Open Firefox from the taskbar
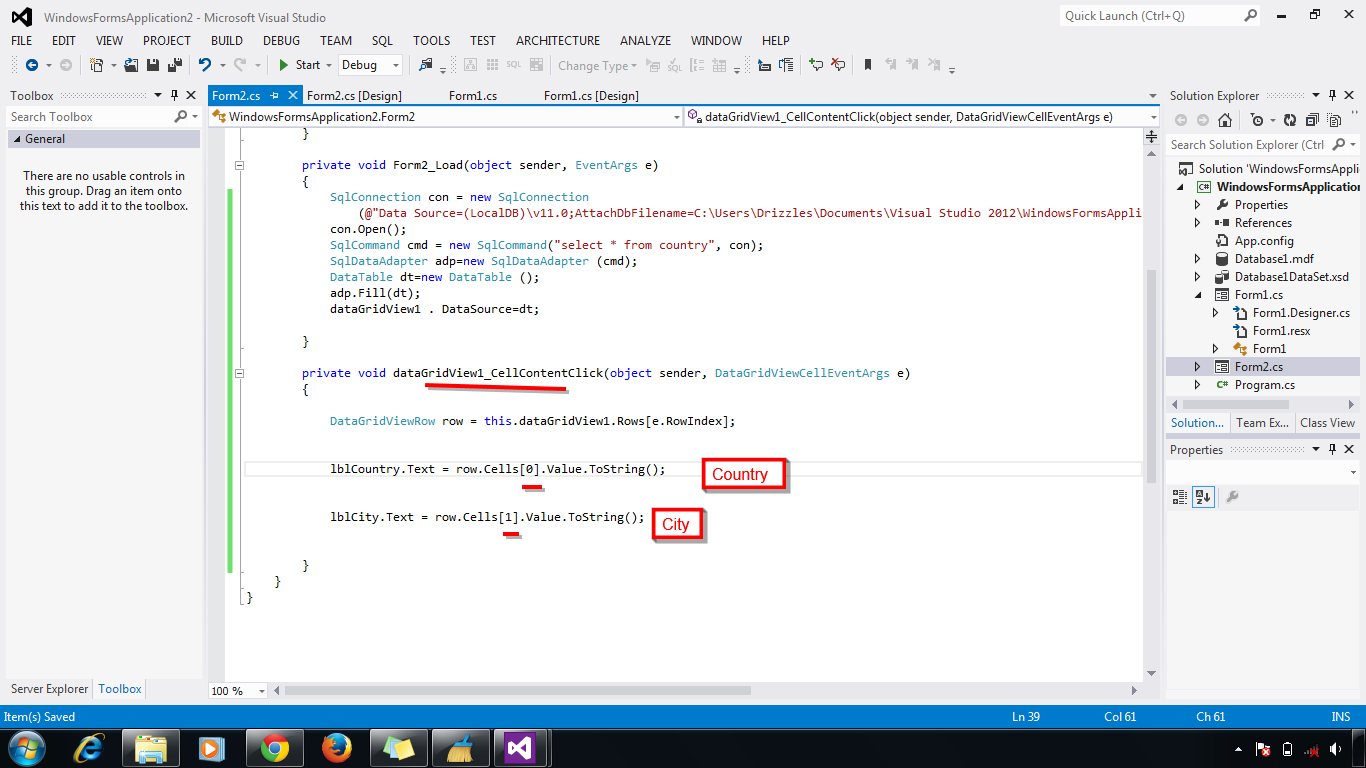Viewport: 1366px width, 768px height. click(x=337, y=747)
